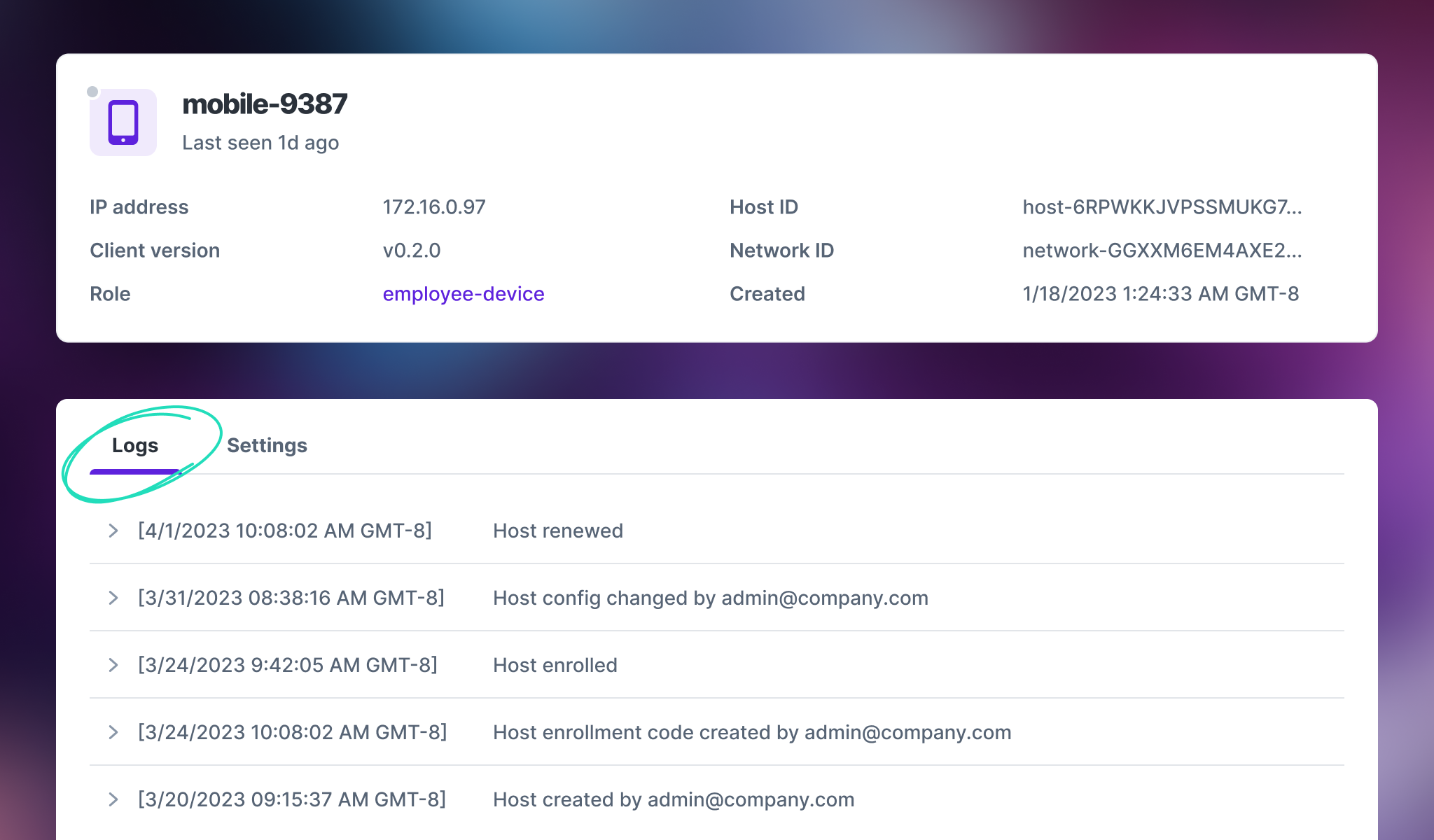1434x840 pixels.
Task: Expand the 4/1/2023 Host renewed log entry
Action: pos(113,530)
